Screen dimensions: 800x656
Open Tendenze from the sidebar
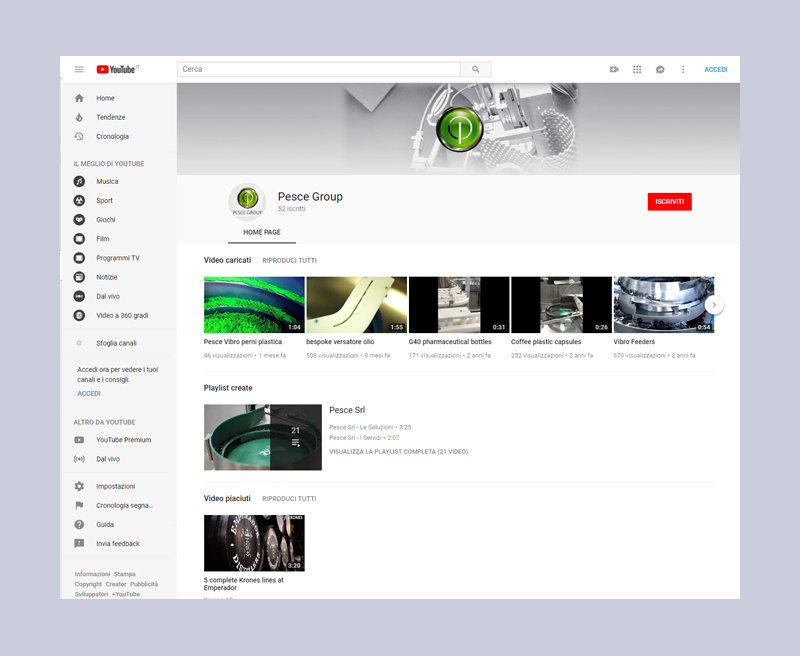[x=110, y=117]
